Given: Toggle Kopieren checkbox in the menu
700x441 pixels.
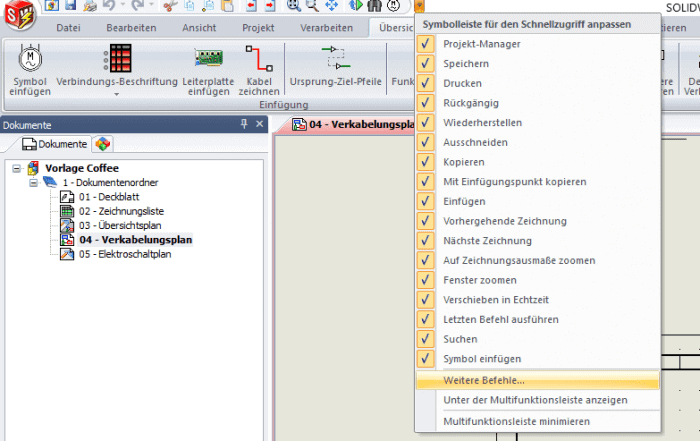Looking at the screenshot, I should 425,162.
